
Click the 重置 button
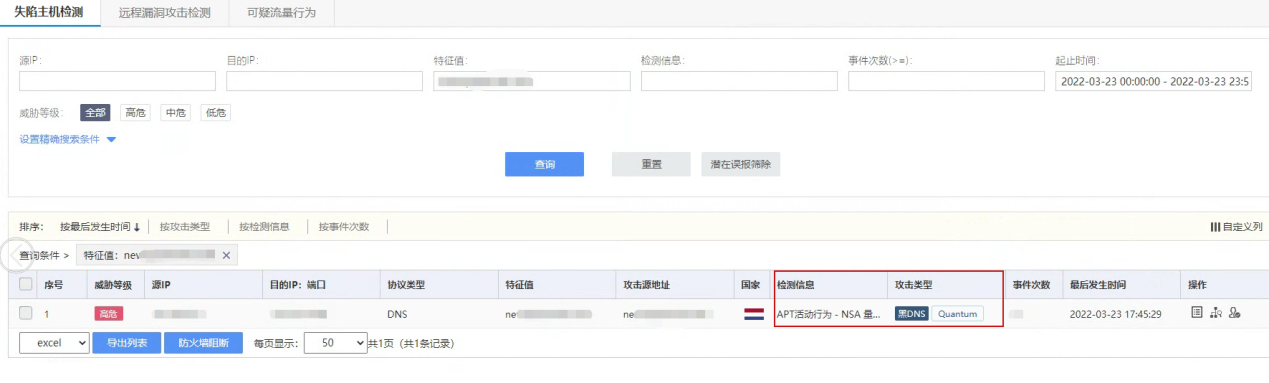[651, 164]
